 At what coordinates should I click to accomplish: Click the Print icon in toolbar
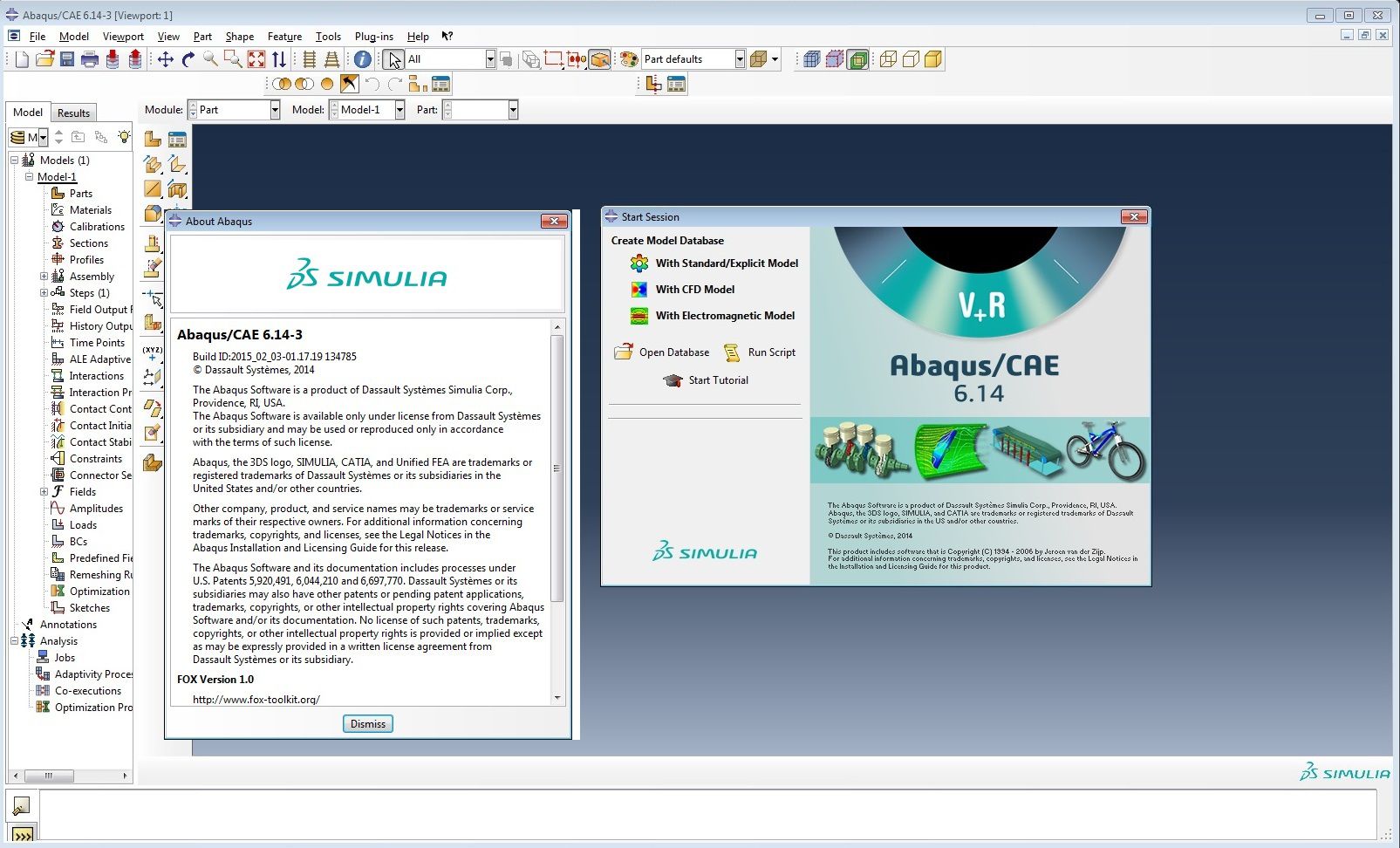pos(90,59)
